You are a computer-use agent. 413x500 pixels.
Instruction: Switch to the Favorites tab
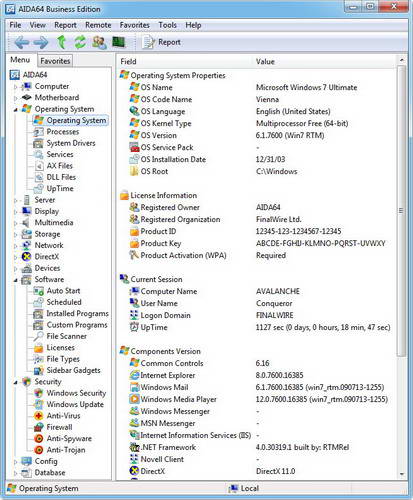click(x=55, y=61)
